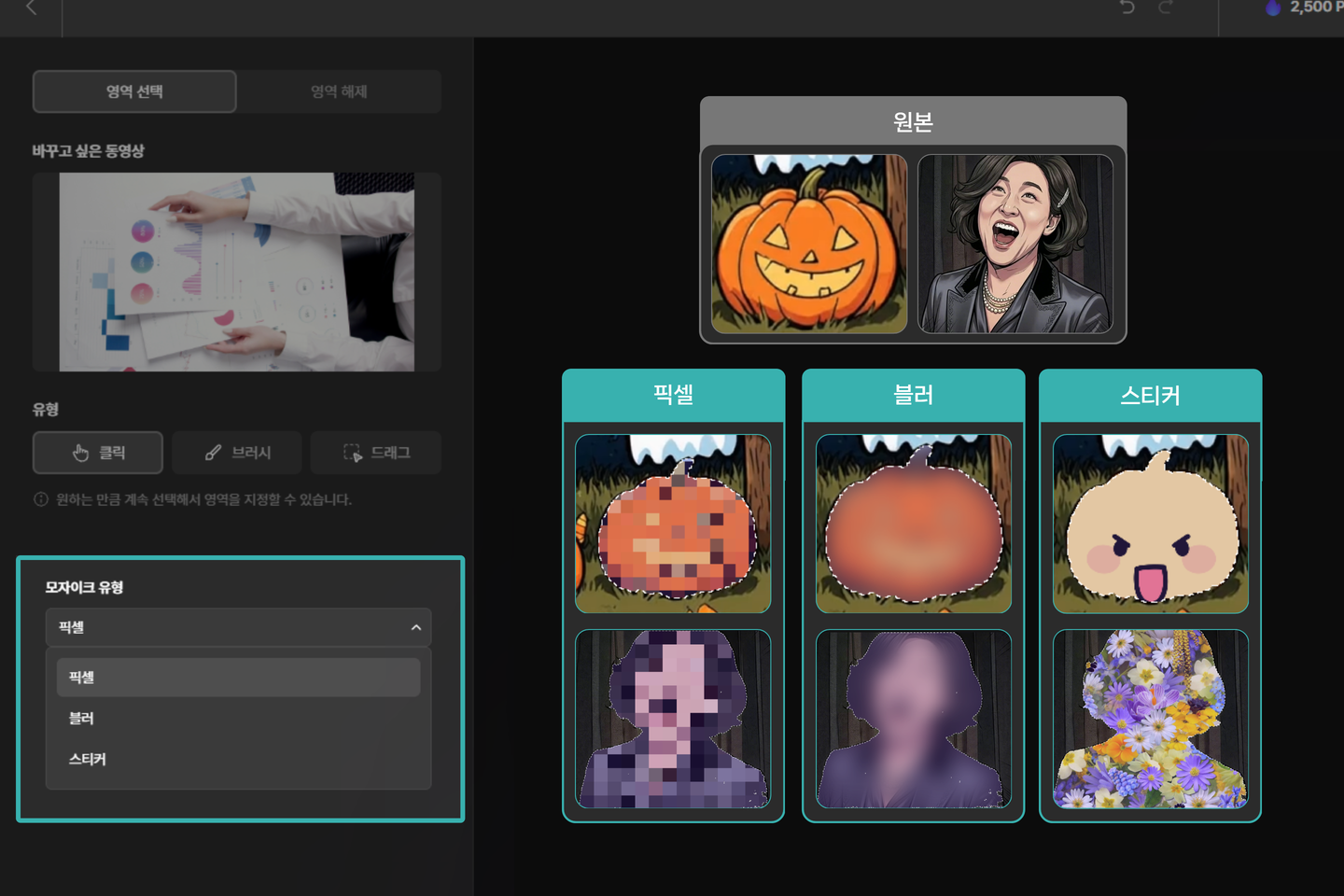Choose 스티커 from the mosaic type list

(239, 760)
